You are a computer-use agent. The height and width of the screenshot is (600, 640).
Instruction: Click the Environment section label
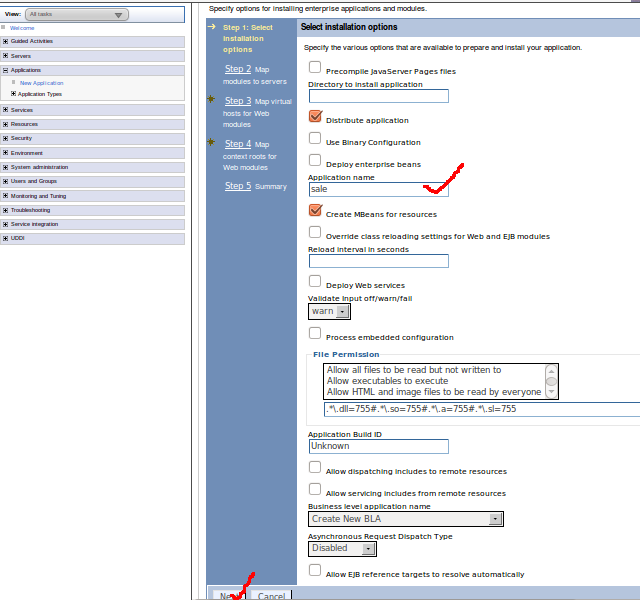(27, 153)
